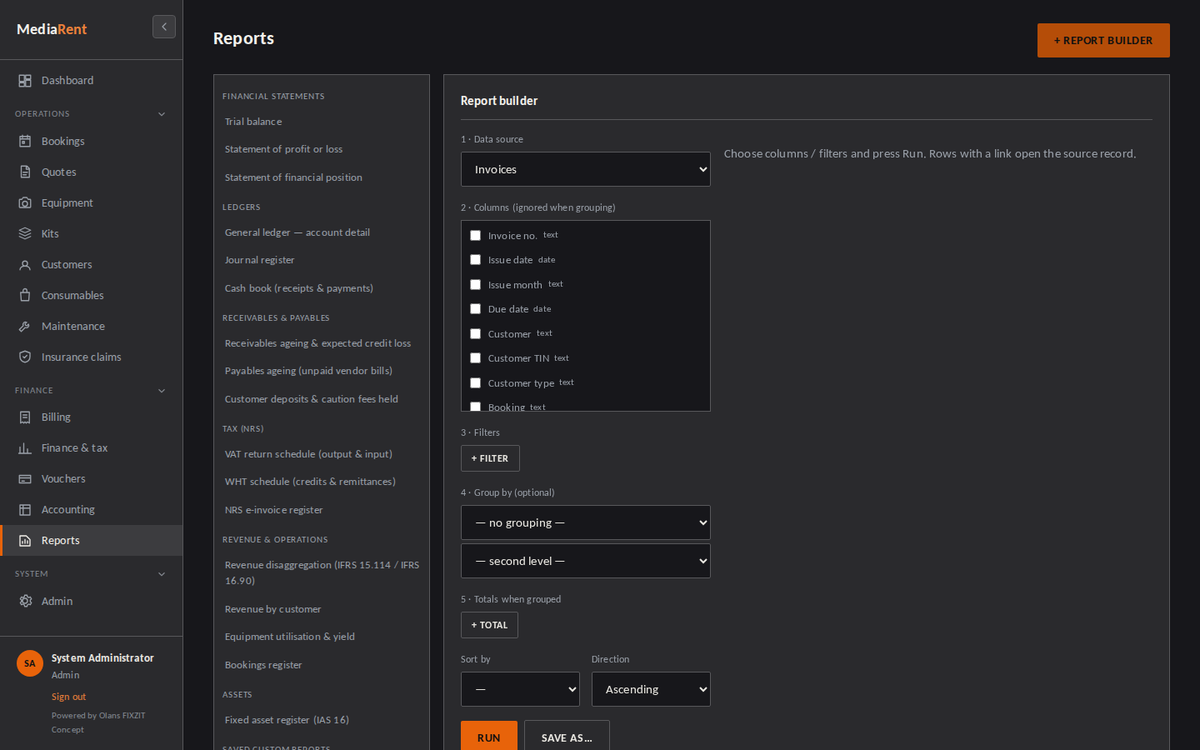Open Statement of profit or loss

point(284,149)
